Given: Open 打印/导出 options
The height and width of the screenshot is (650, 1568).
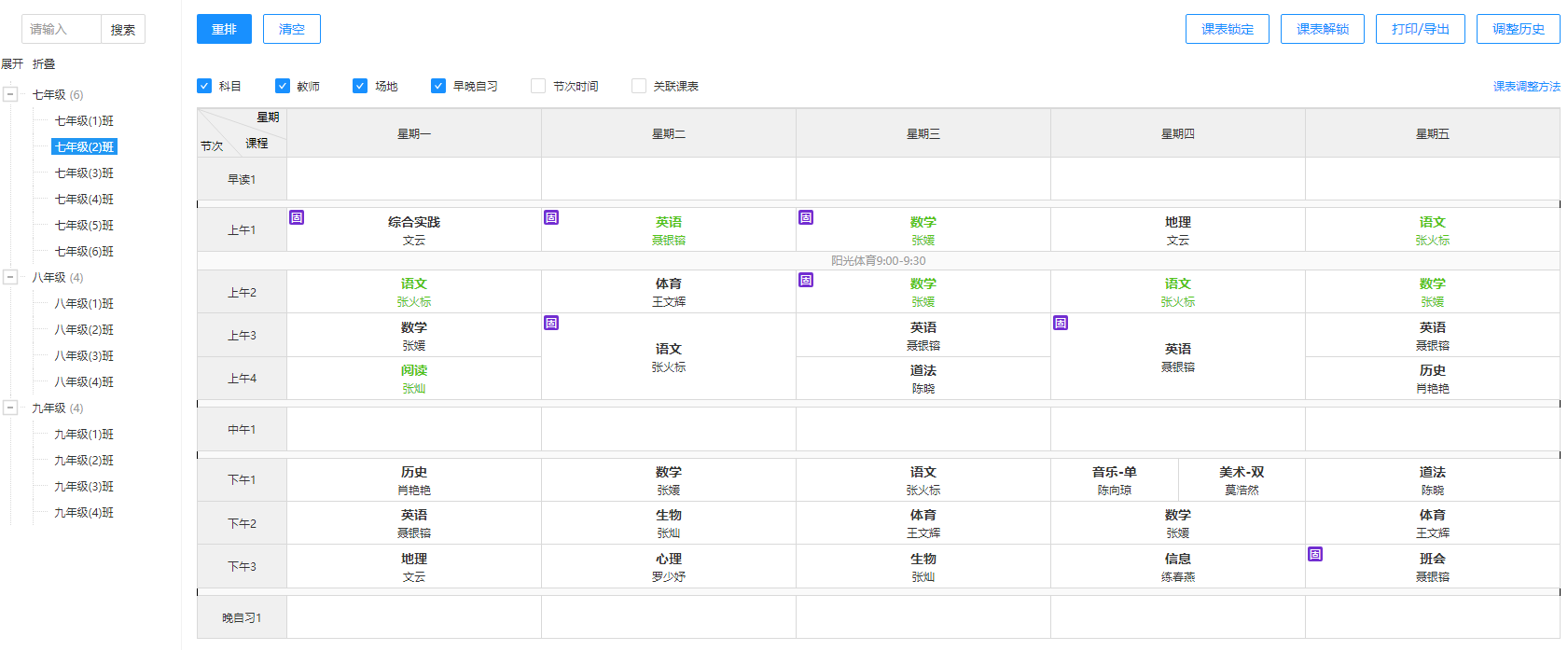Looking at the screenshot, I should (1420, 29).
